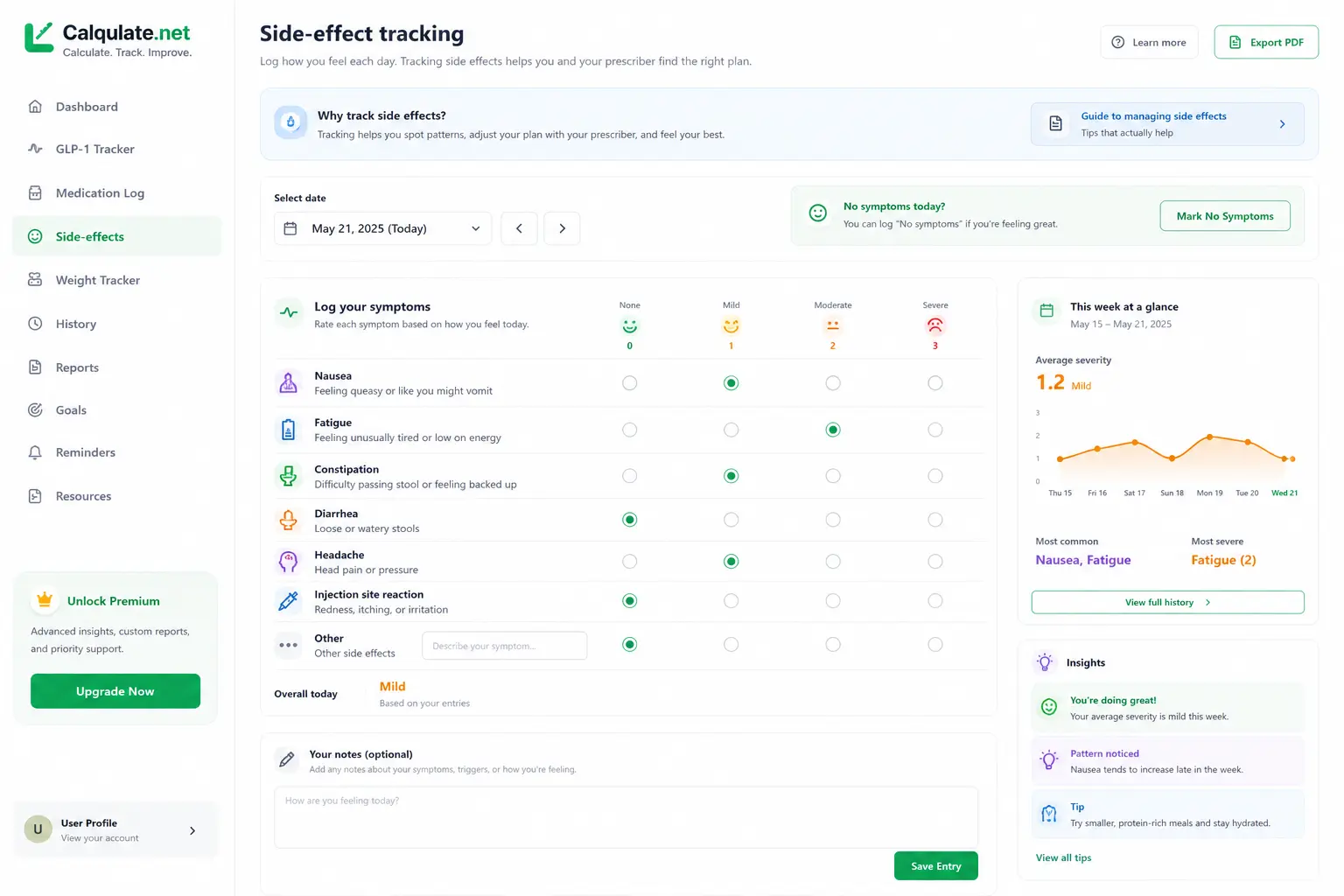Click the Weight Tracker scale icon

pyautogui.click(x=35, y=280)
